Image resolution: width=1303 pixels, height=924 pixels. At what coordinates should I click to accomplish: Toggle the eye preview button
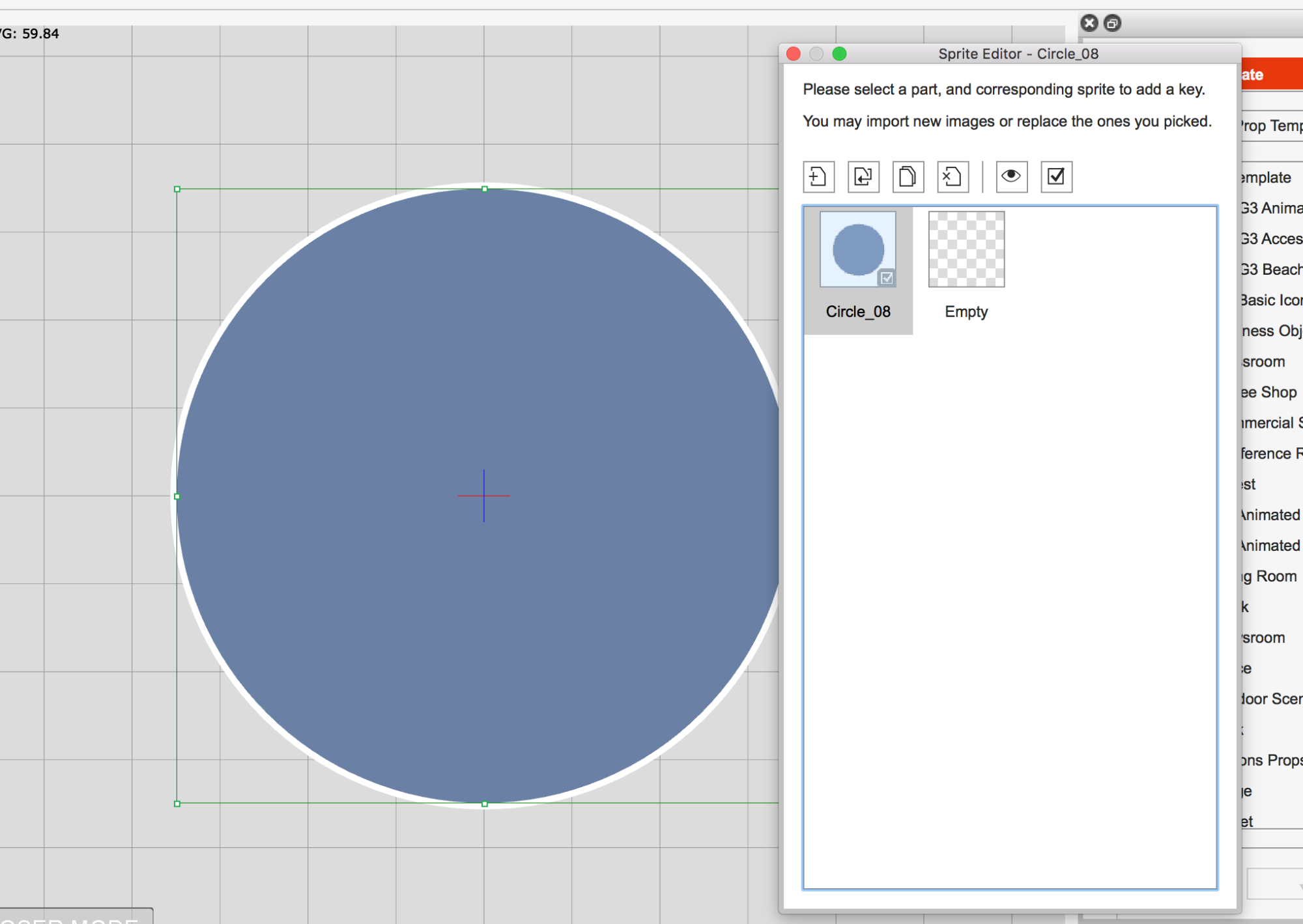coord(1012,176)
